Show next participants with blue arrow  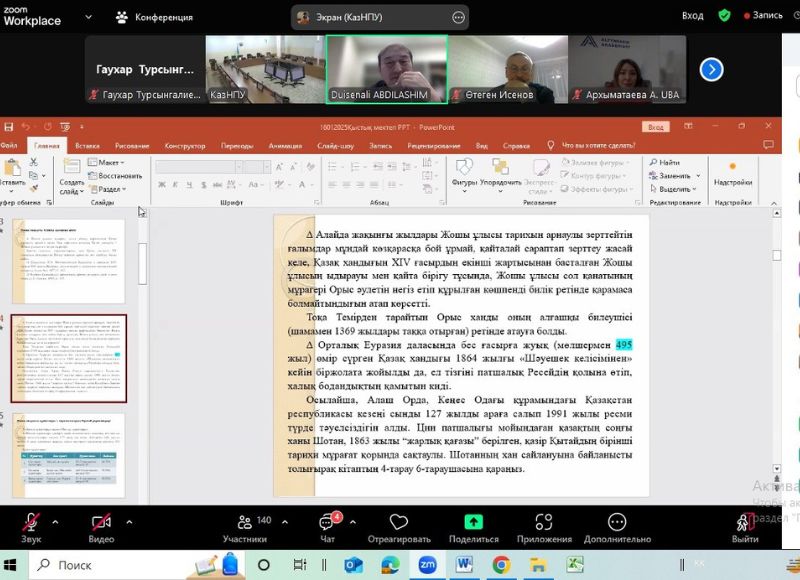pyautogui.click(x=711, y=69)
